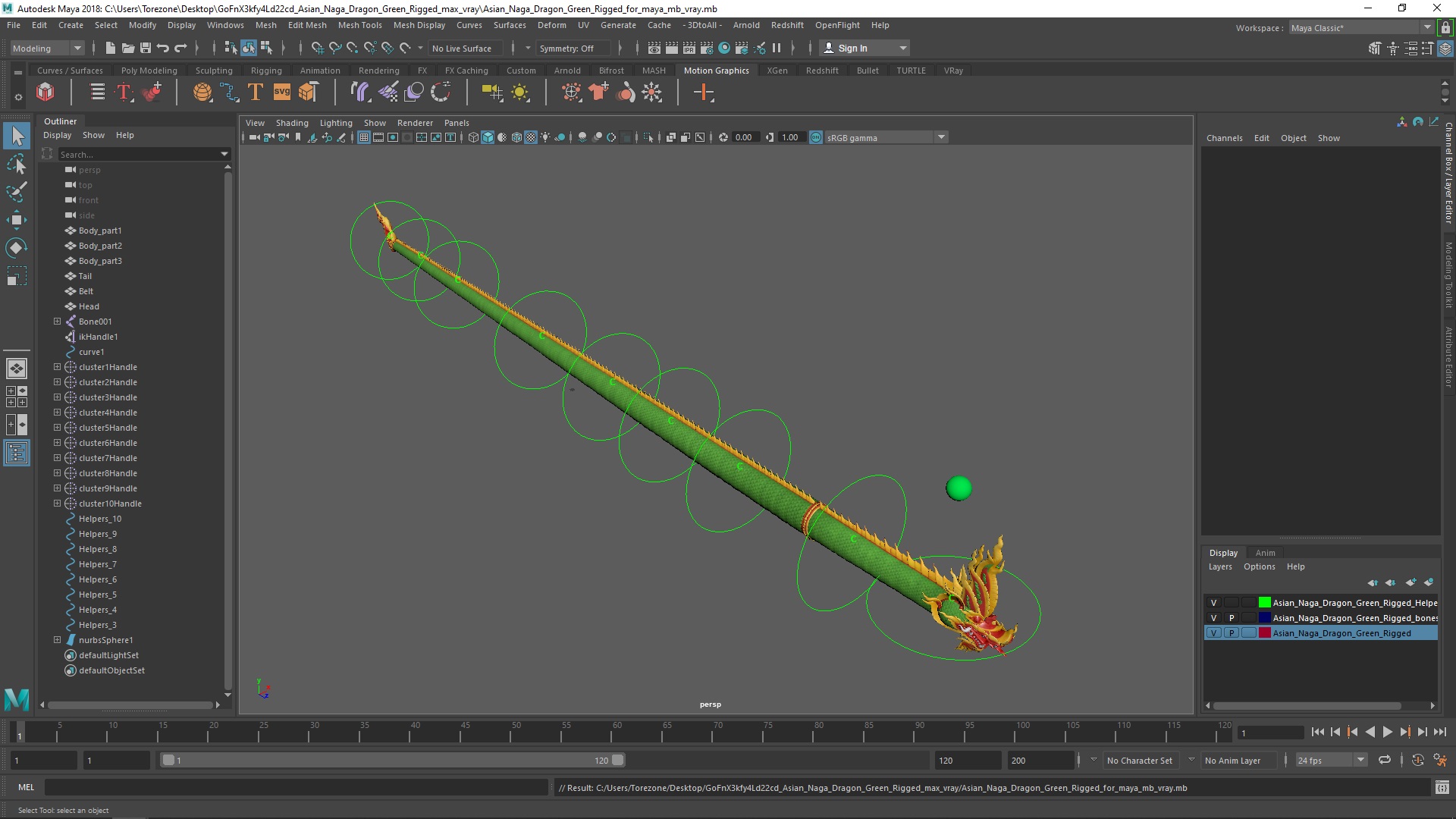This screenshot has height=819, width=1456.
Task: Activate the Paint selection tool
Action: 17,192
